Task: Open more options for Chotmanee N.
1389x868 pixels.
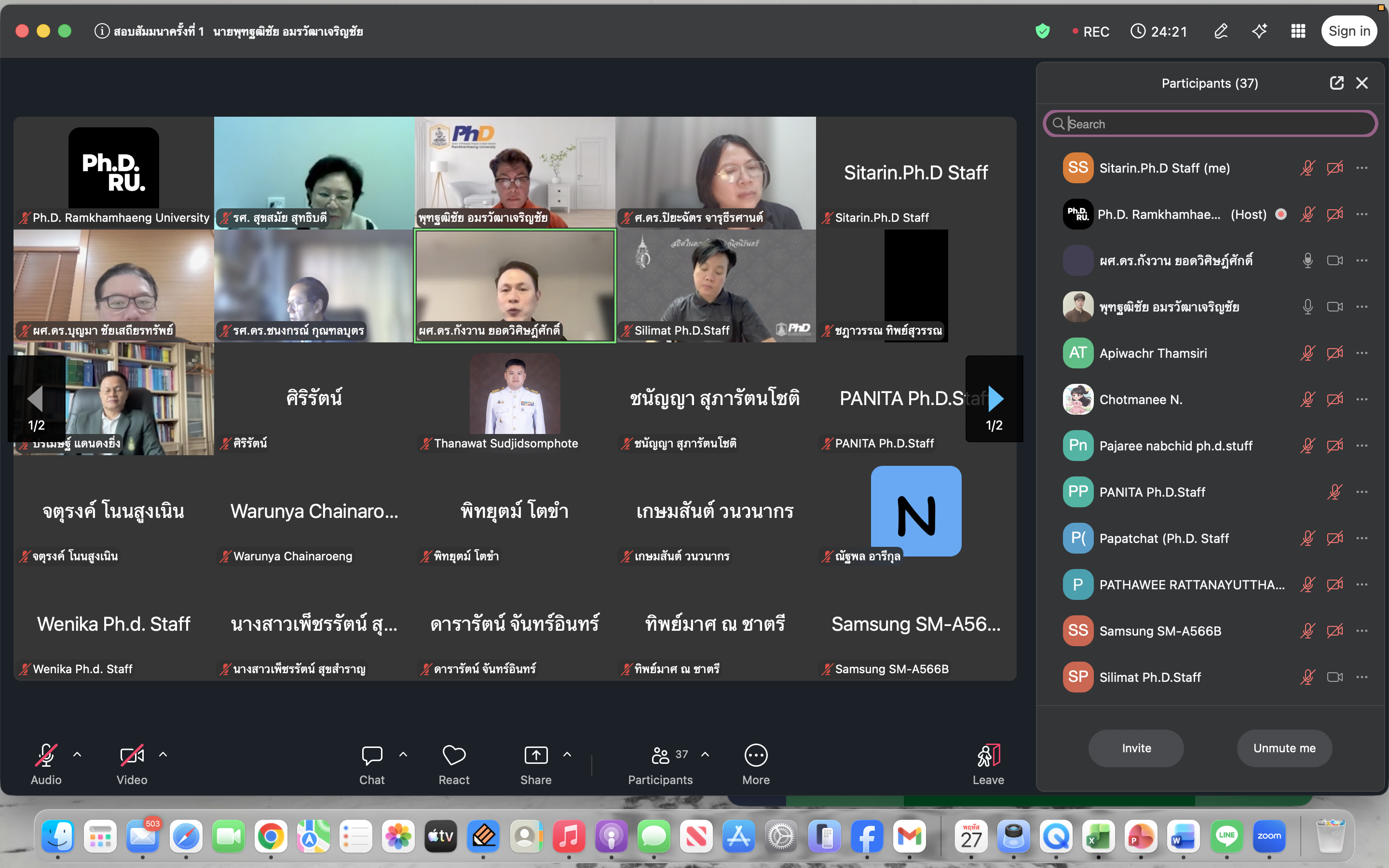Action: point(1362,400)
